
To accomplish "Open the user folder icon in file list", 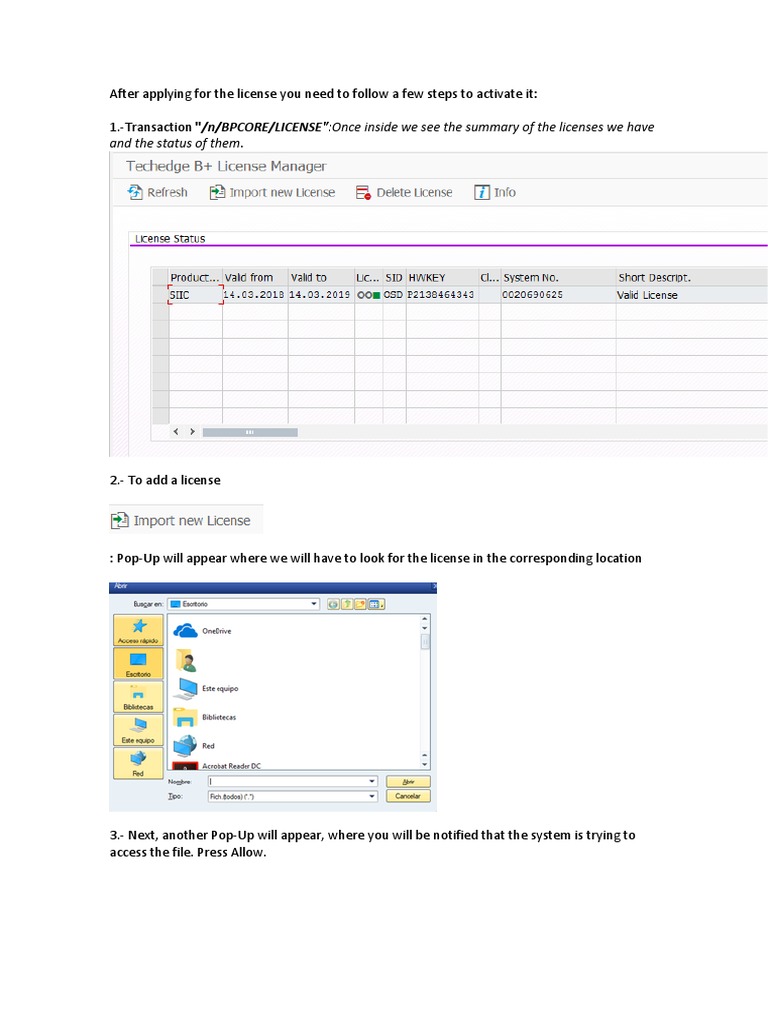I will (x=186, y=660).
